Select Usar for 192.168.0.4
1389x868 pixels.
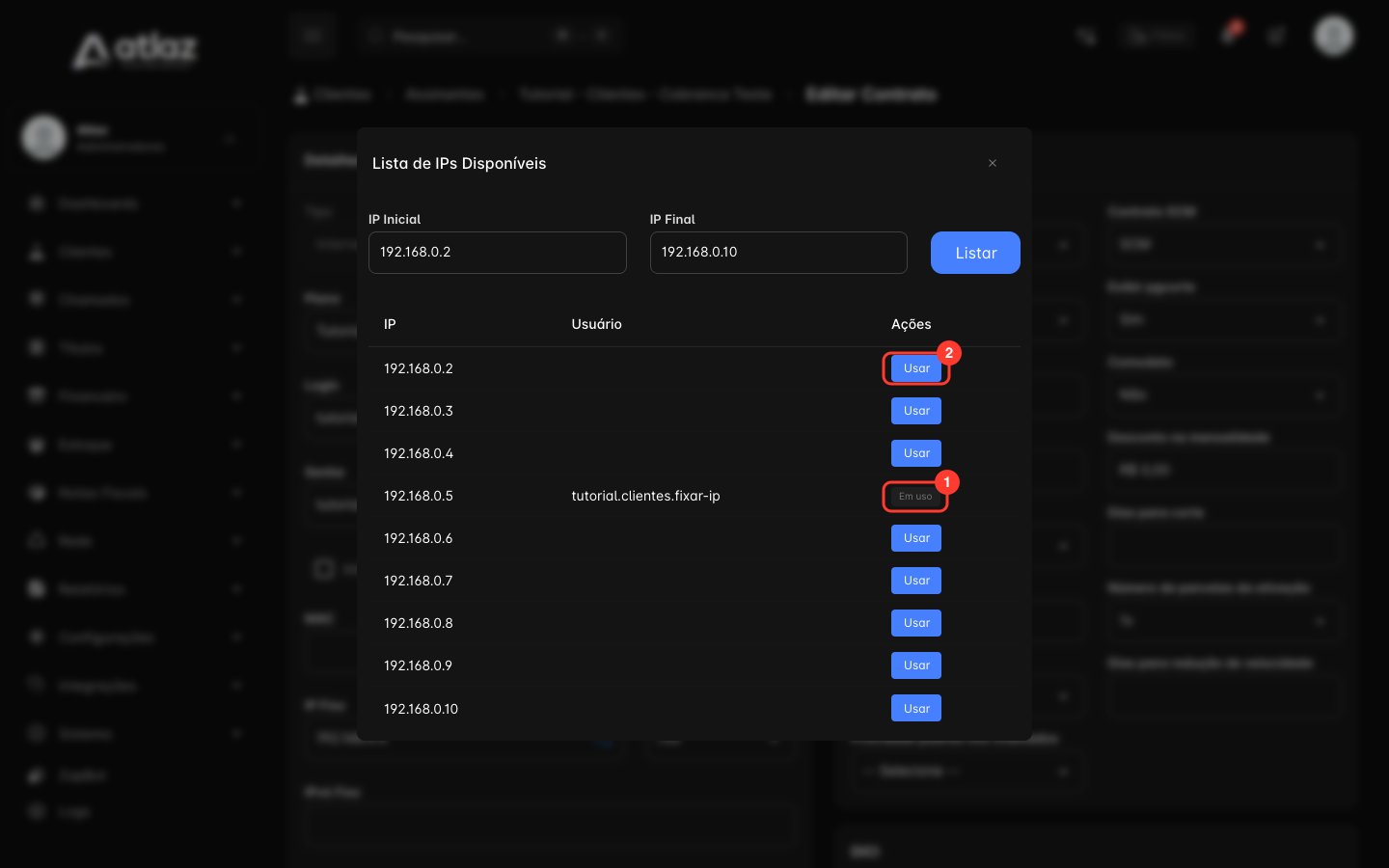point(916,453)
